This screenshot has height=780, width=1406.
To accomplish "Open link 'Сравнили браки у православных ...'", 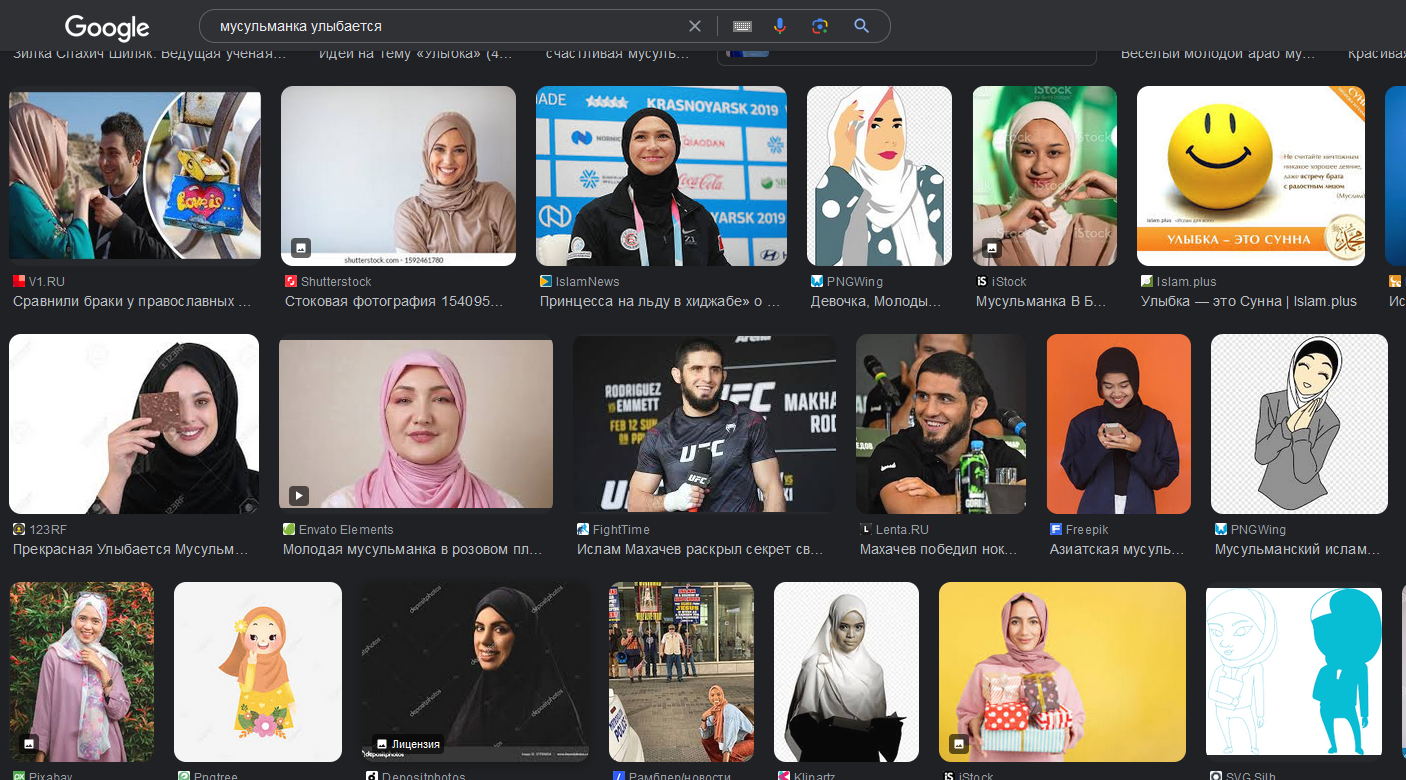I will (x=132, y=301).
